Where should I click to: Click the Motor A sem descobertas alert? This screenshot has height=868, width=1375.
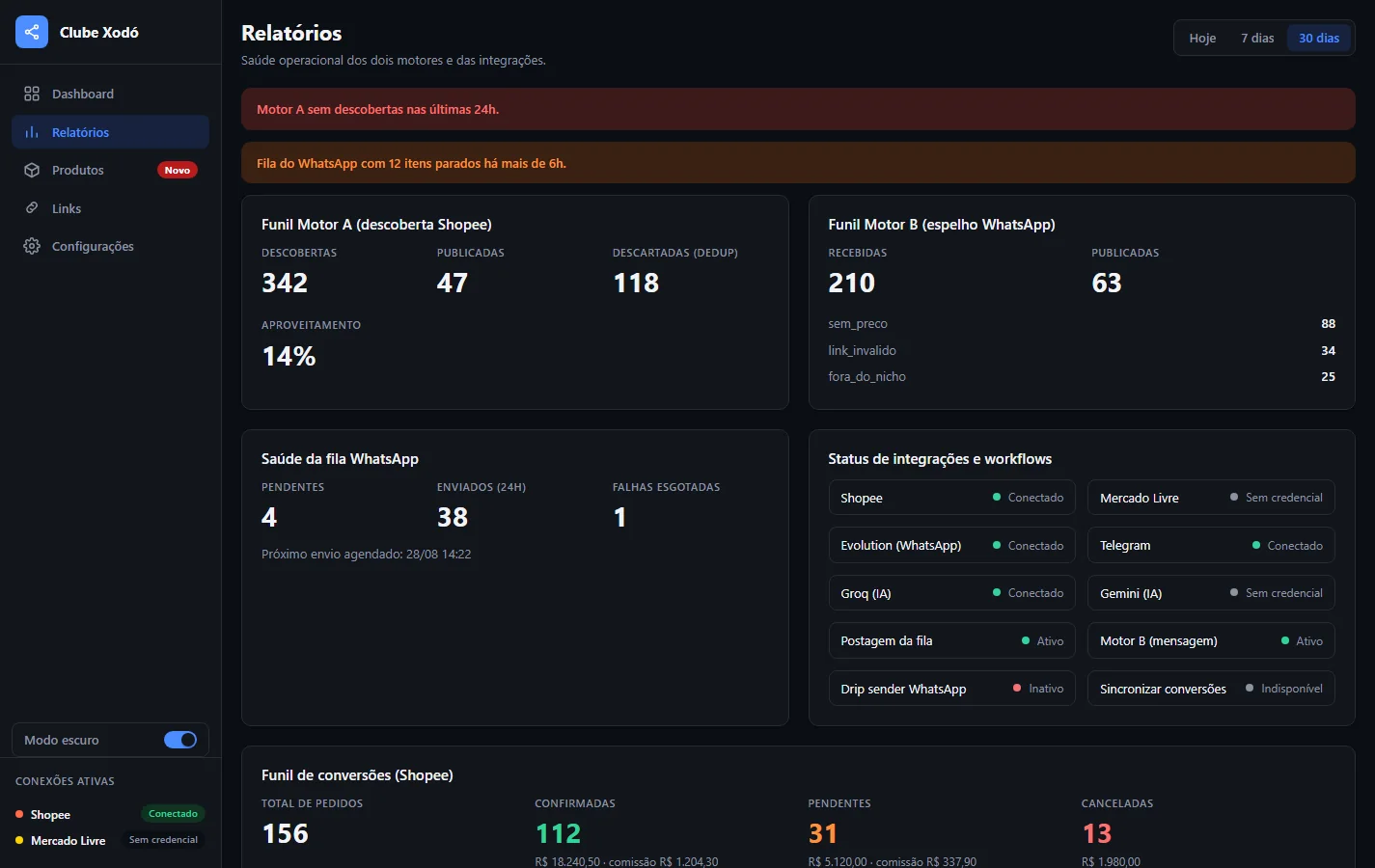[798, 109]
